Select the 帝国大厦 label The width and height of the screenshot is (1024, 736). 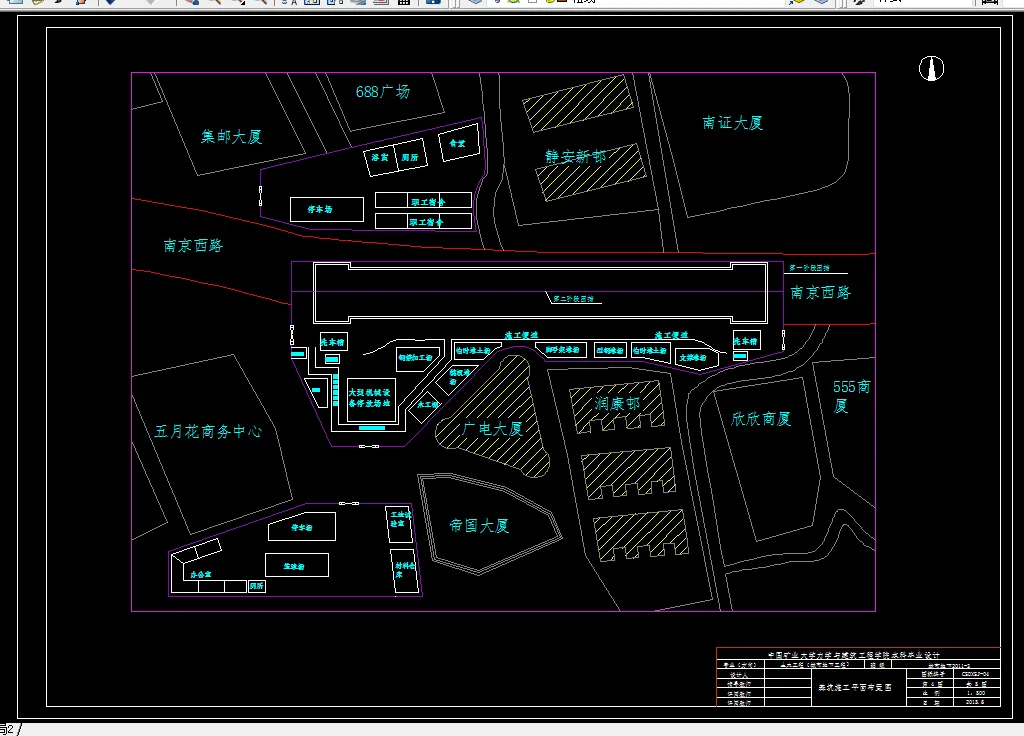[x=479, y=526]
